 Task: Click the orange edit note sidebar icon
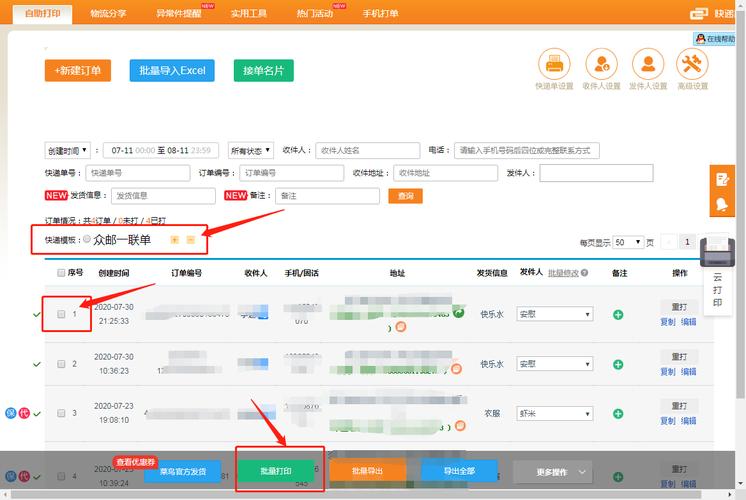point(722,180)
